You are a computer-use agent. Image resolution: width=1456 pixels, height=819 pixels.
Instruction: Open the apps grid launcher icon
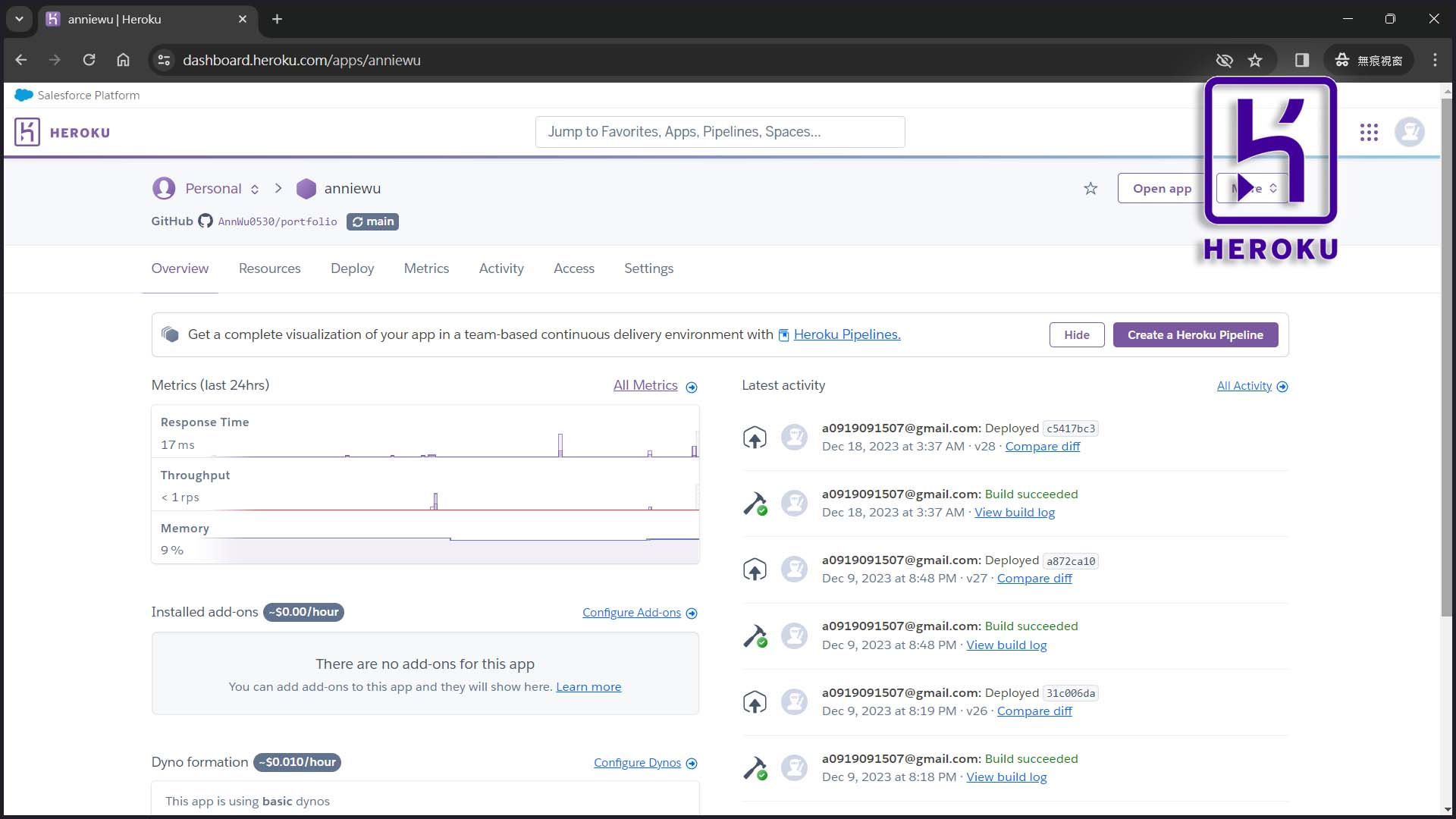1369,133
